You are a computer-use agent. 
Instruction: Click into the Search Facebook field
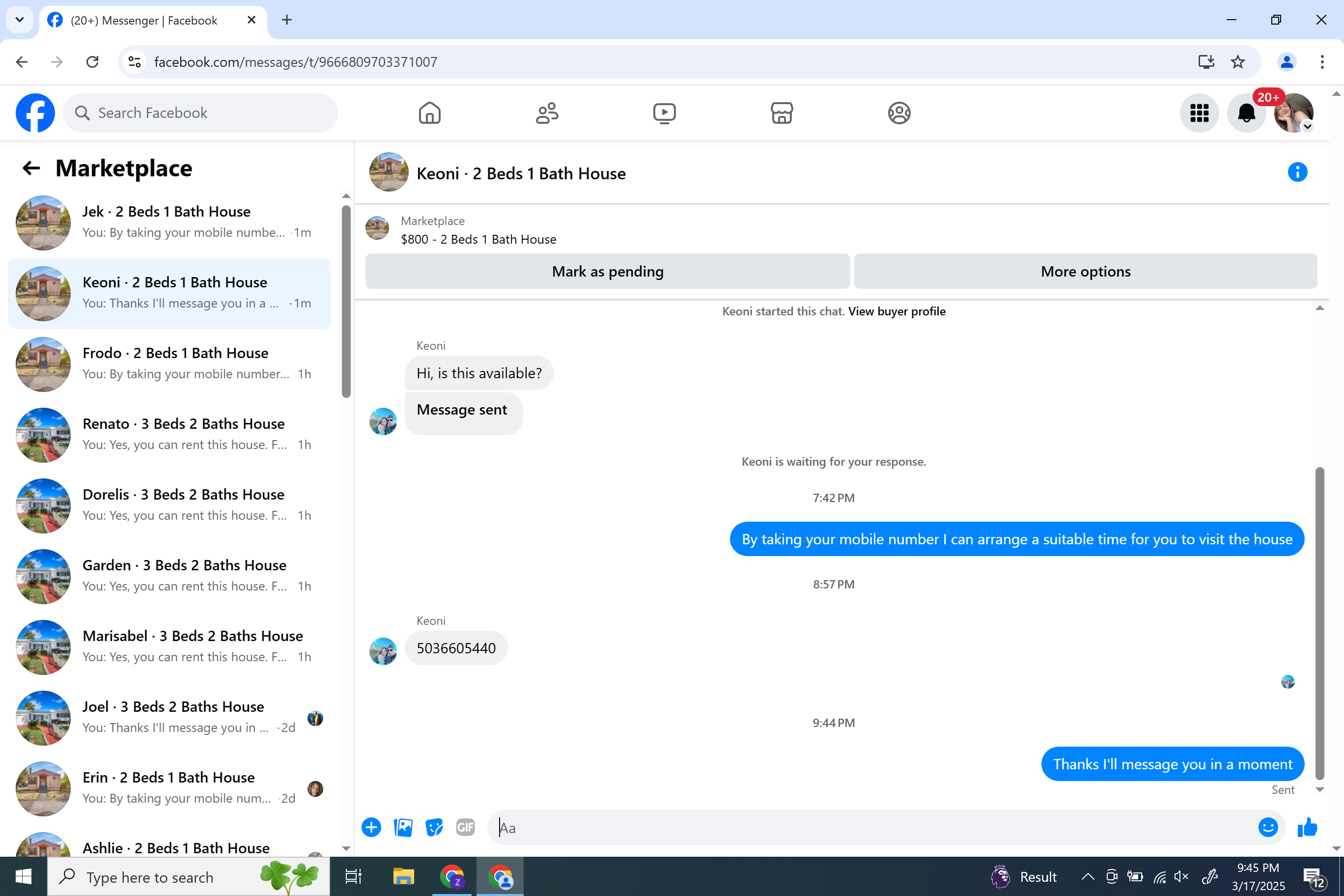pos(200,112)
